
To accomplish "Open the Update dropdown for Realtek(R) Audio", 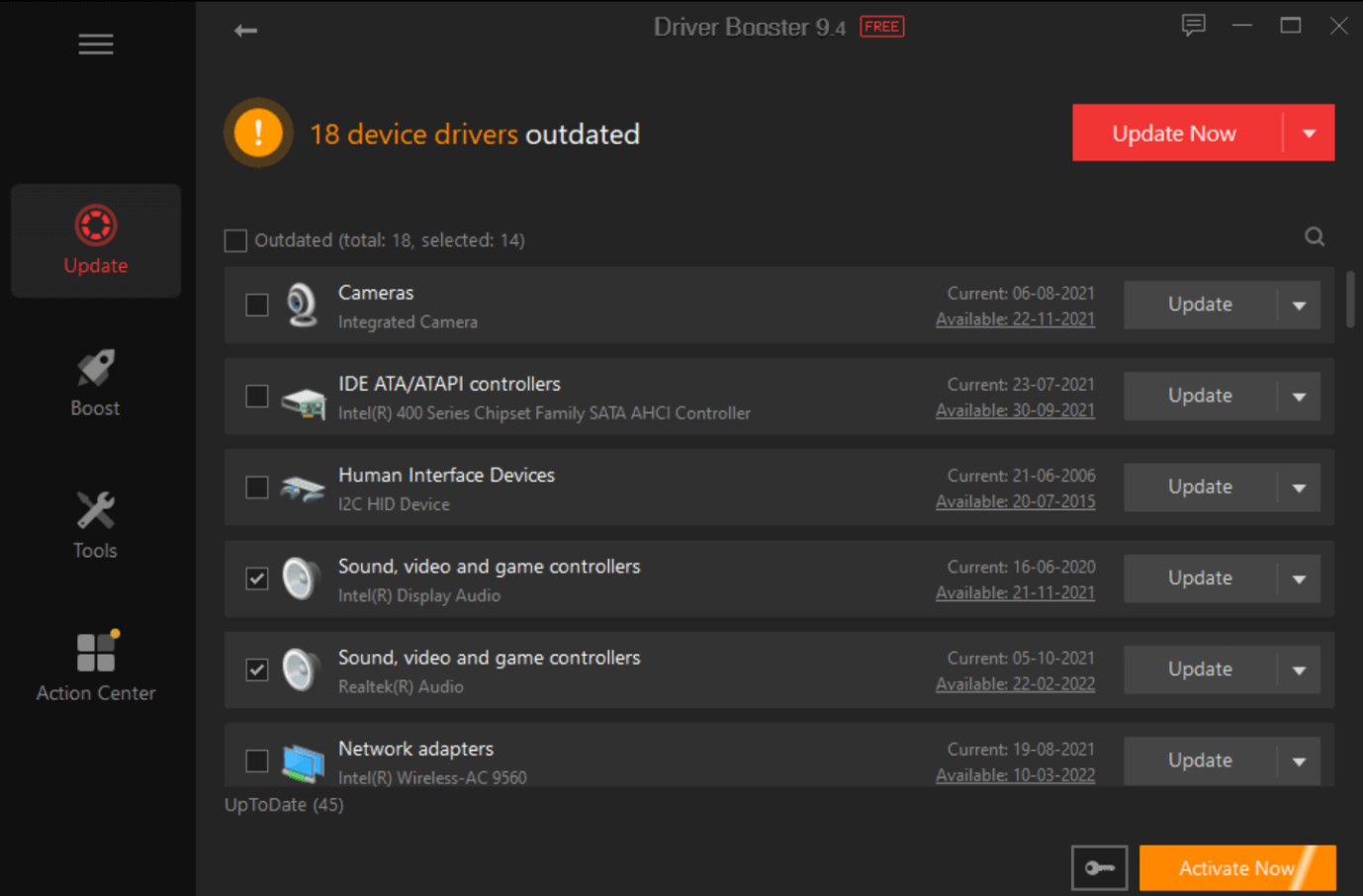I will (x=1297, y=670).
